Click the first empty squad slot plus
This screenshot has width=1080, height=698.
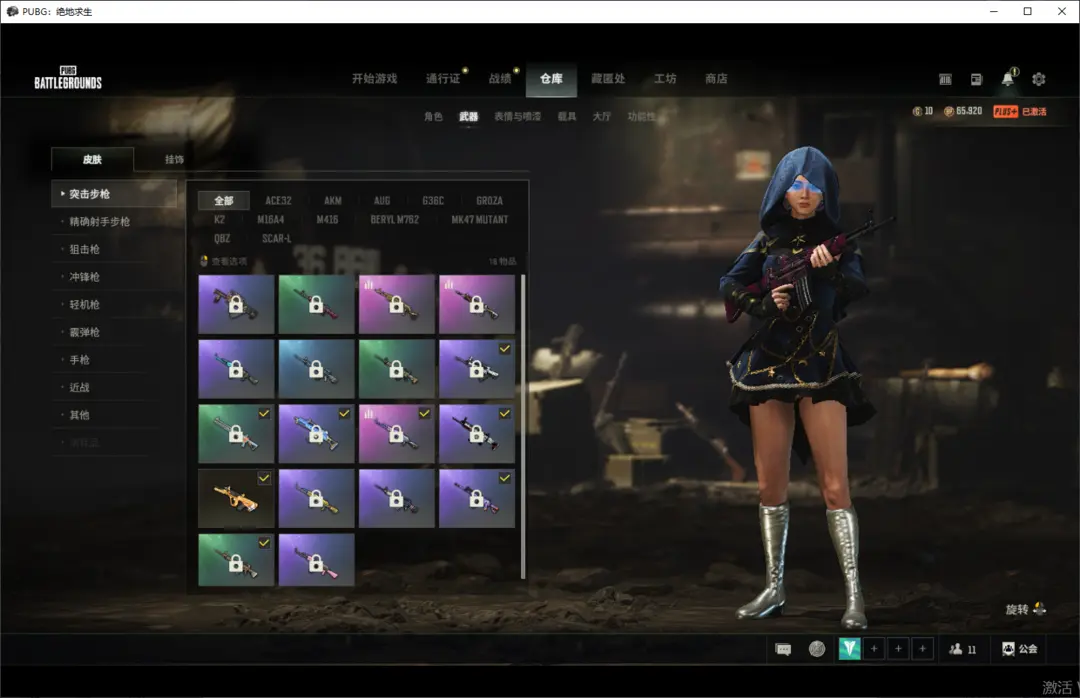[874, 649]
